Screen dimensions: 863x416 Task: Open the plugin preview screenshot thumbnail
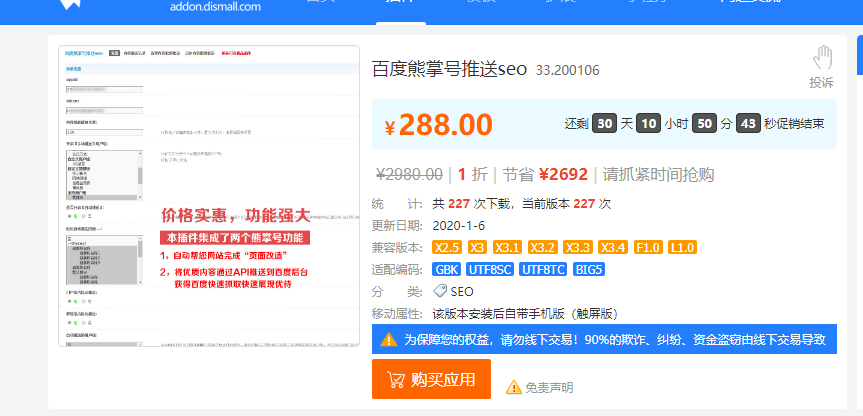(x=209, y=196)
